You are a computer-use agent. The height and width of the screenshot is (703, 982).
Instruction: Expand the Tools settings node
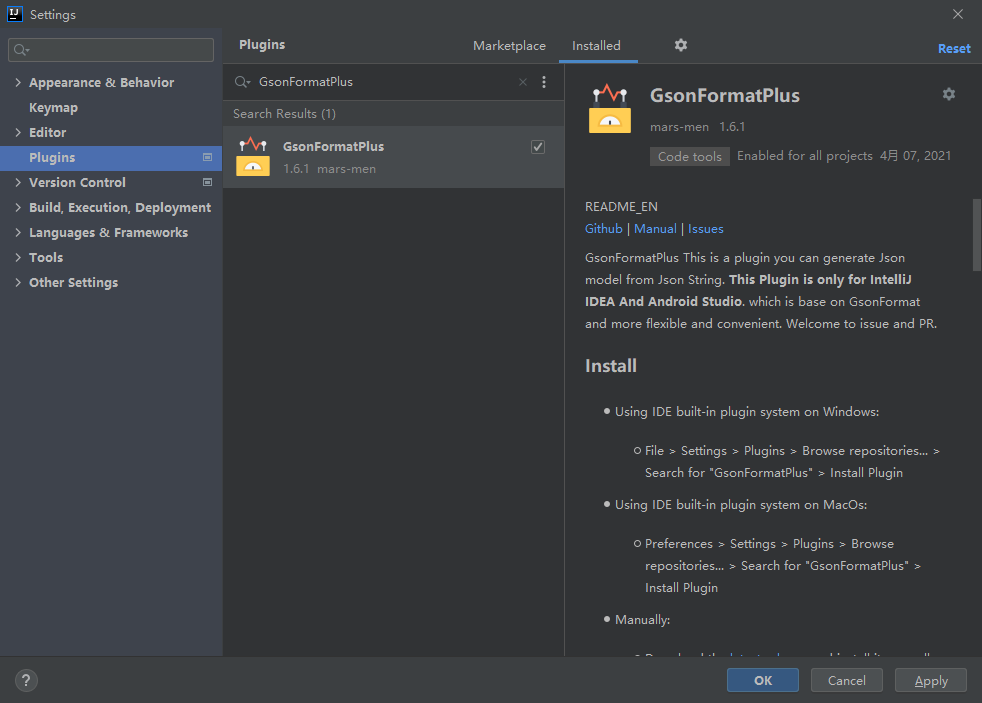(x=18, y=257)
